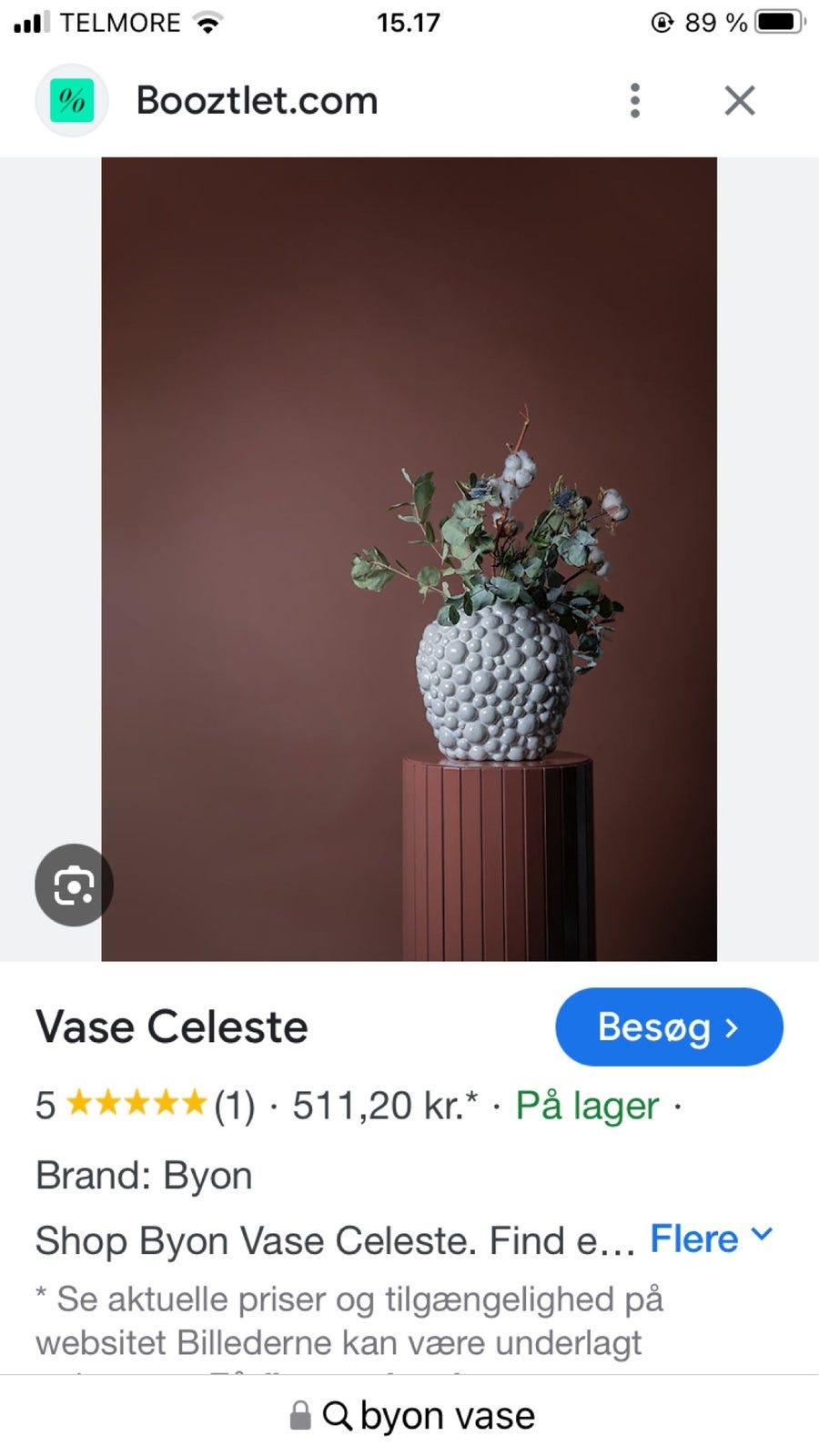Viewport: 819px width, 1456px height.
Task: Search the image with the Google Lens icon
Action: click(x=74, y=885)
